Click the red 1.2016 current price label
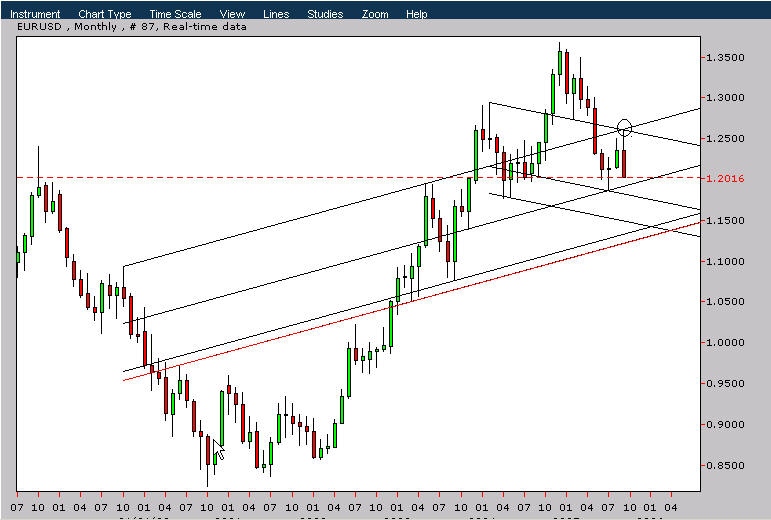The image size is (771, 520). pyautogui.click(x=725, y=178)
